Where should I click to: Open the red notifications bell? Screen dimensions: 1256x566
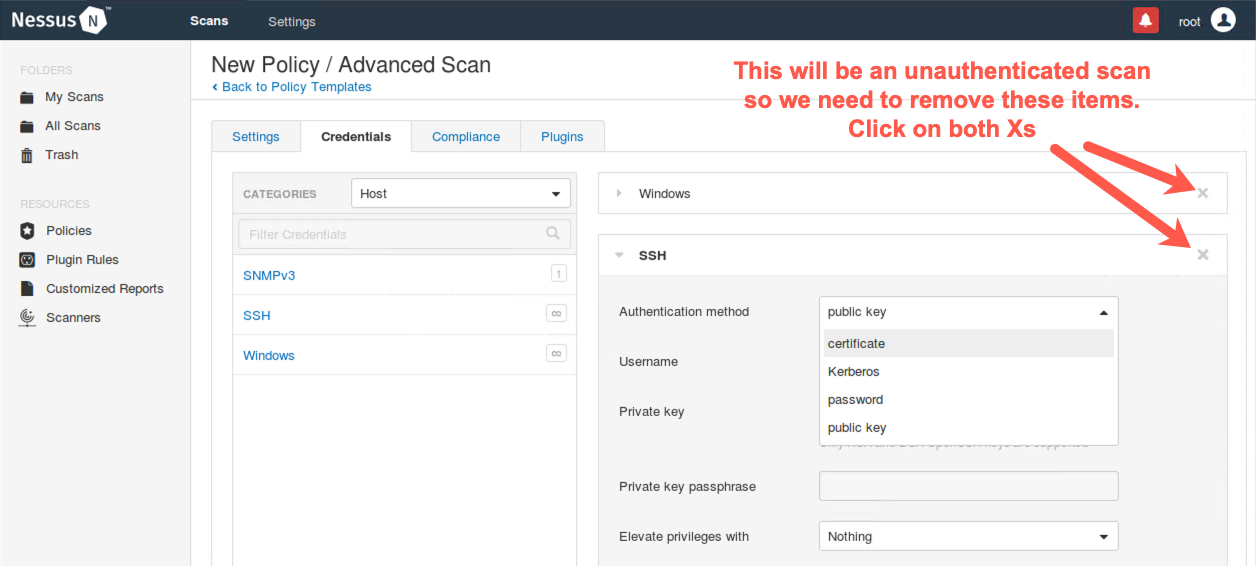click(x=1145, y=20)
